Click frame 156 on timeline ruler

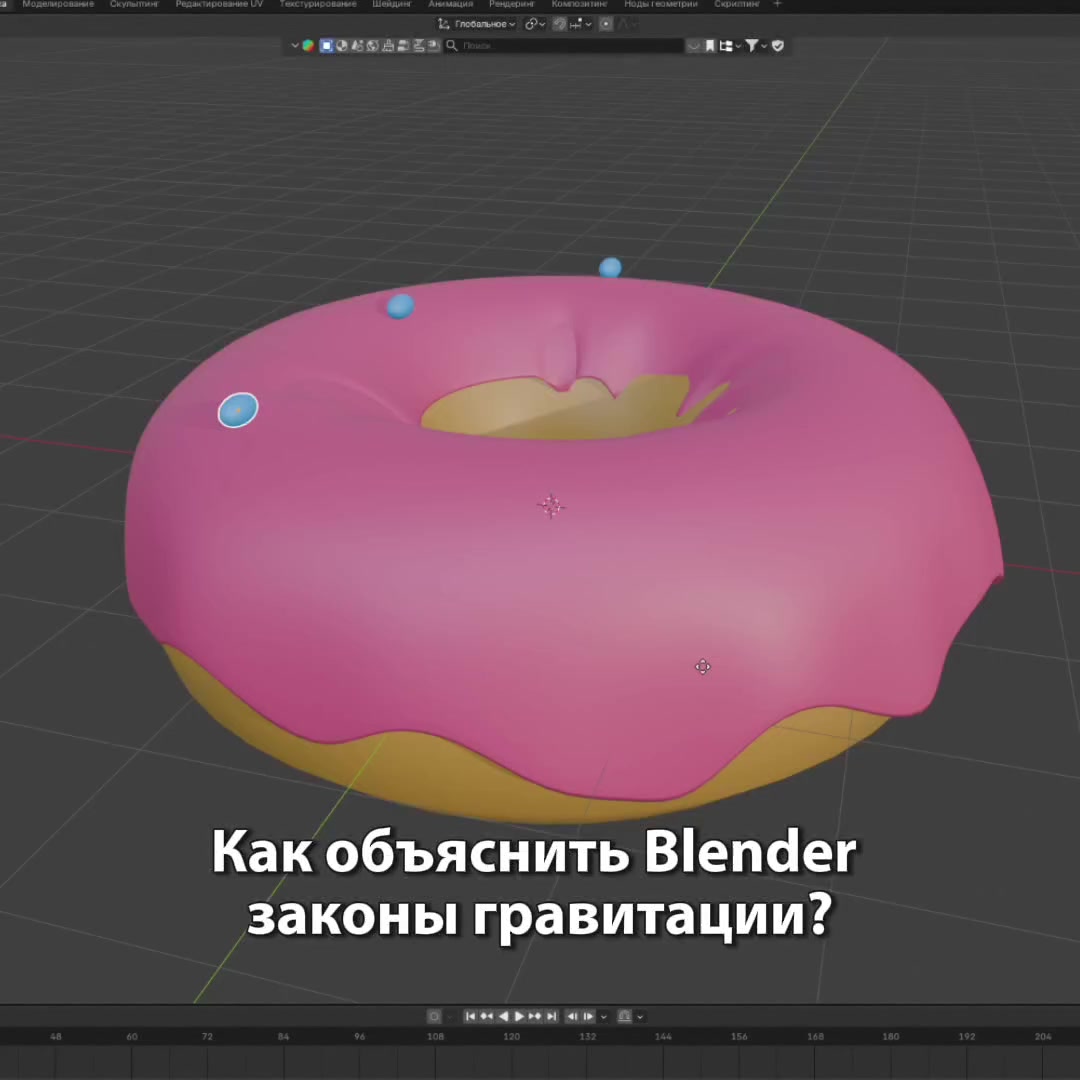[739, 1036]
